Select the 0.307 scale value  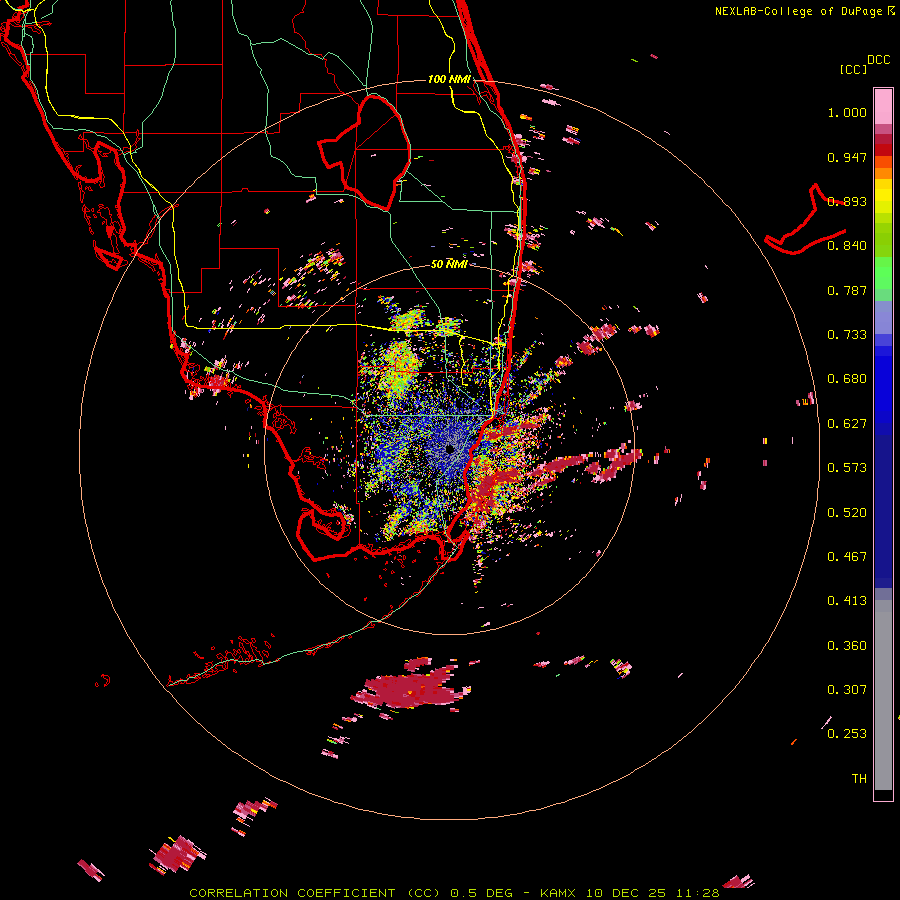pyautogui.click(x=847, y=690)
